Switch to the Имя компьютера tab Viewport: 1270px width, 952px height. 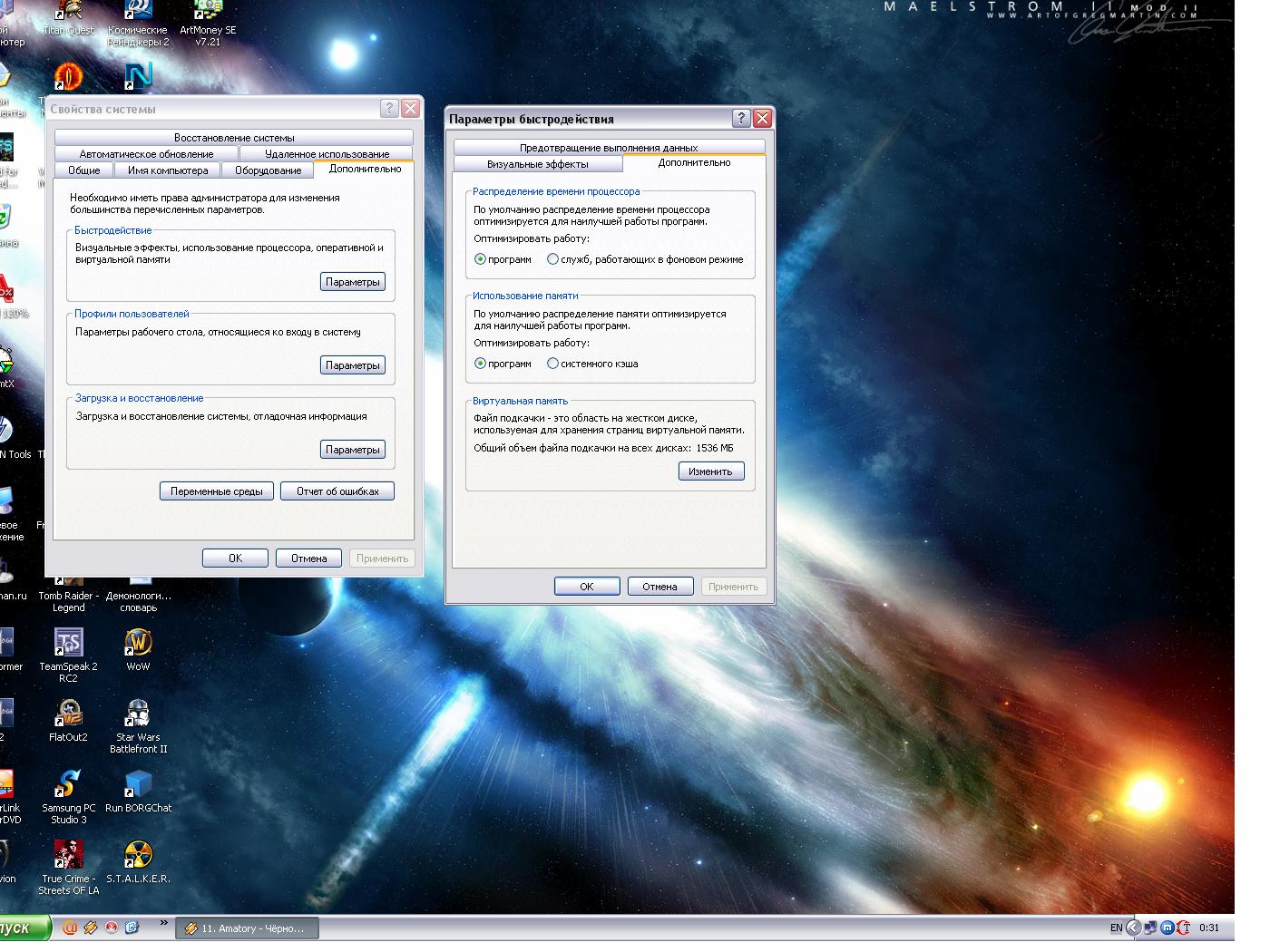click(x=168, y=170)
